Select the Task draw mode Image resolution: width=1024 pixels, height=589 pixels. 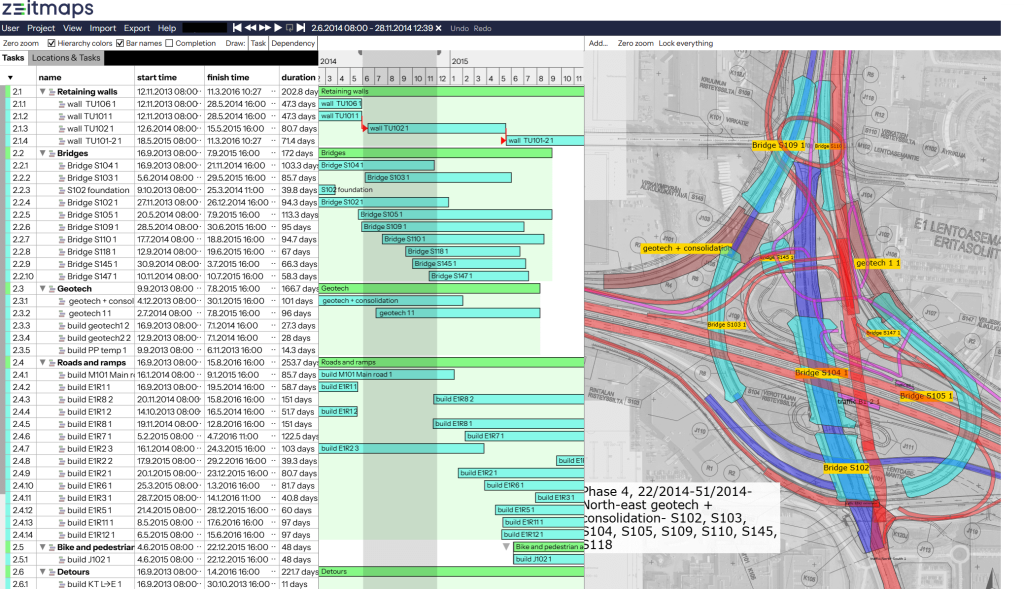(x=259, y=43)
